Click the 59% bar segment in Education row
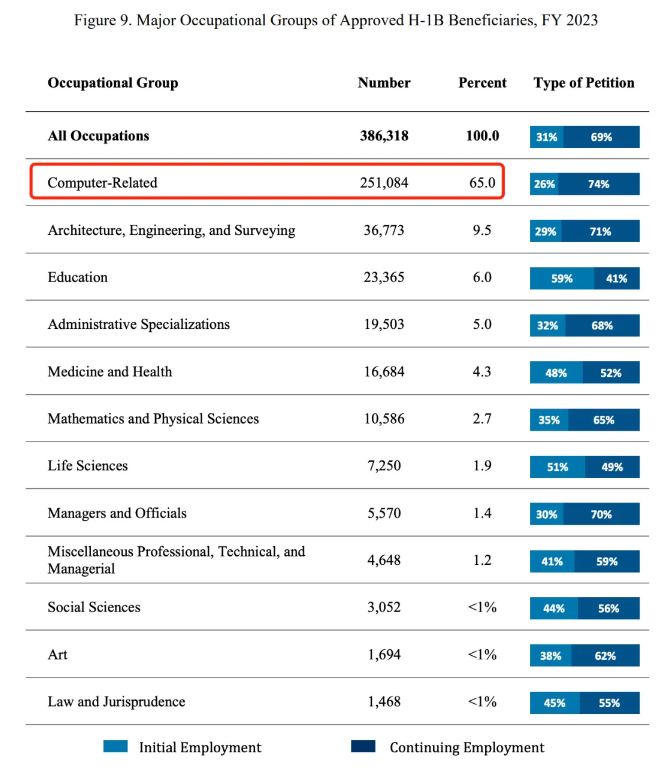 click(561, 279)
